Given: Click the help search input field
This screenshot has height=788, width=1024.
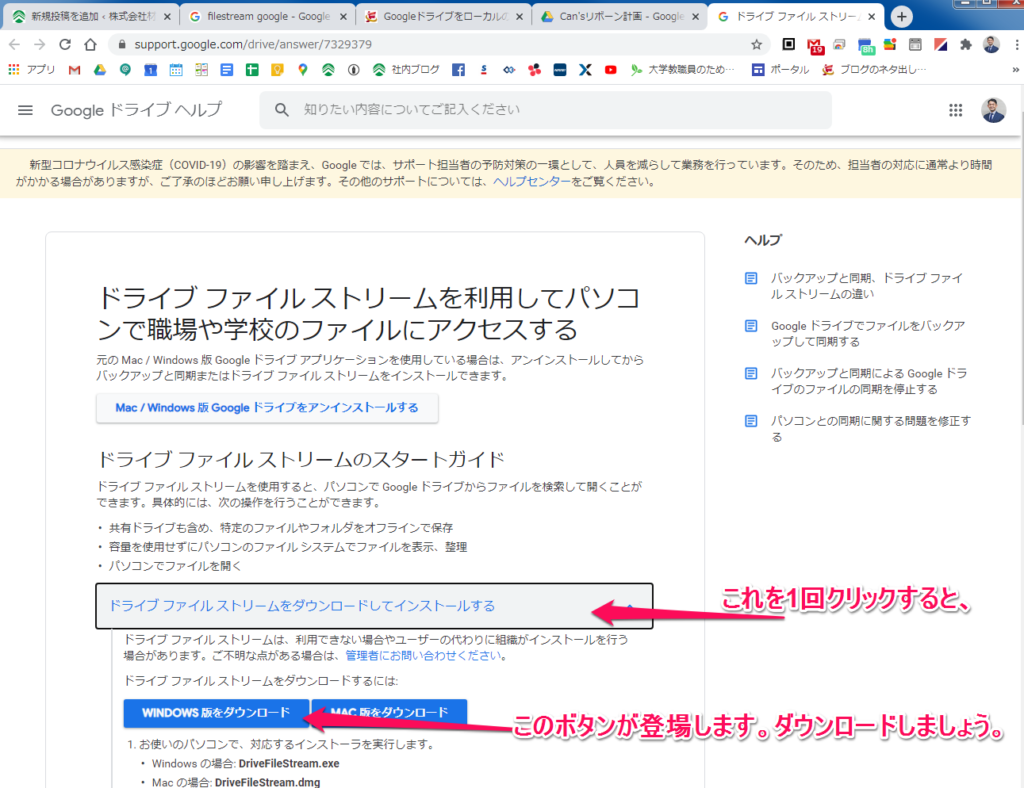Looking at the screenshot, I should pos(545,110).
